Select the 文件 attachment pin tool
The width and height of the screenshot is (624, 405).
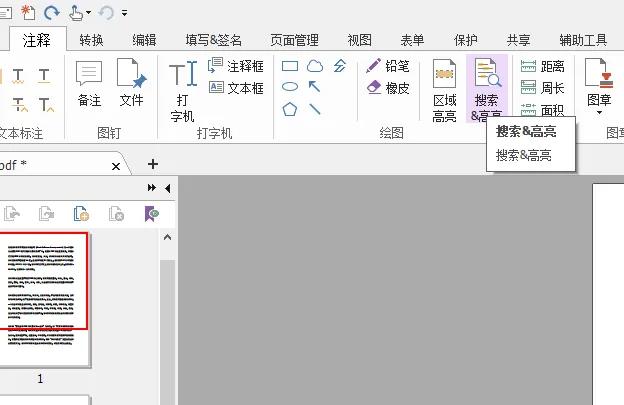(x=131, y=83)
